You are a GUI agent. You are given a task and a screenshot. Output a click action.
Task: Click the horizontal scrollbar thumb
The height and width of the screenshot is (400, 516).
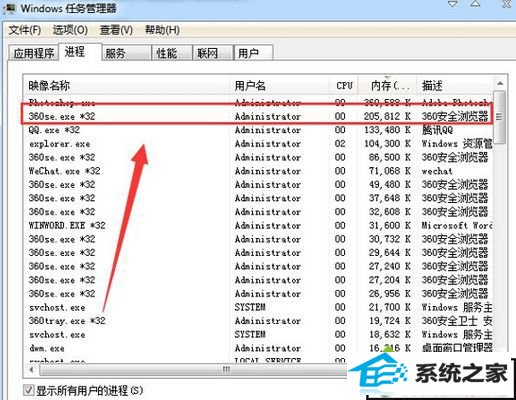pyautogui.click(x=226, y=369)
